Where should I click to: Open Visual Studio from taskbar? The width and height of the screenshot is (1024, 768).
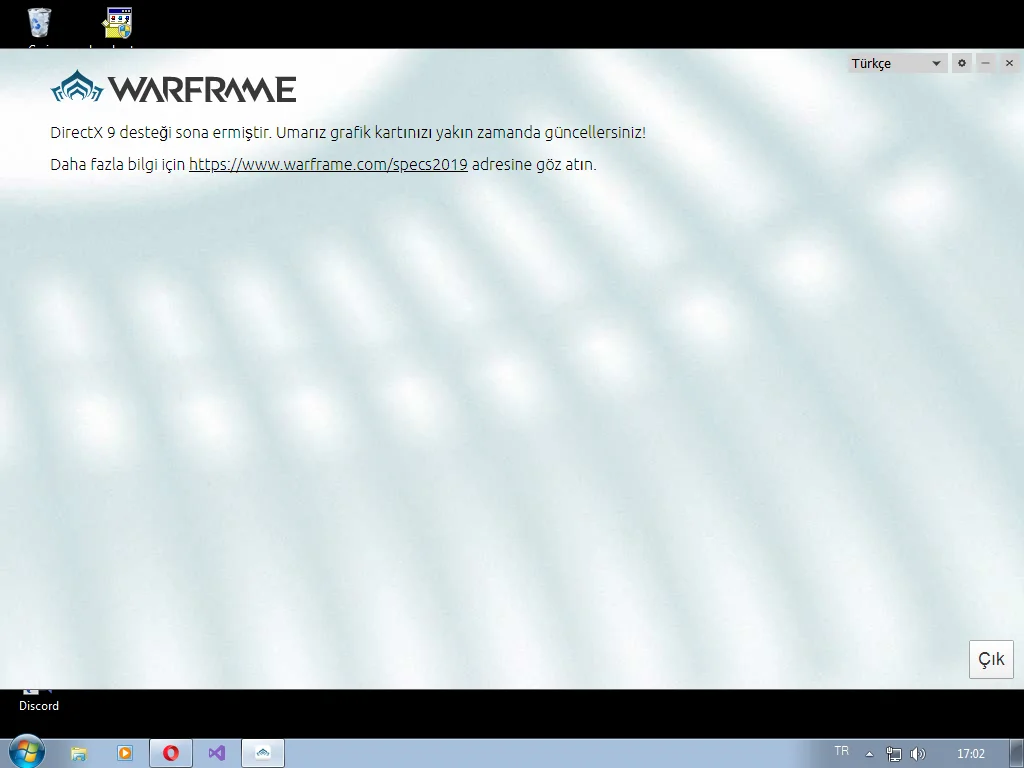[x=217, y=753]
